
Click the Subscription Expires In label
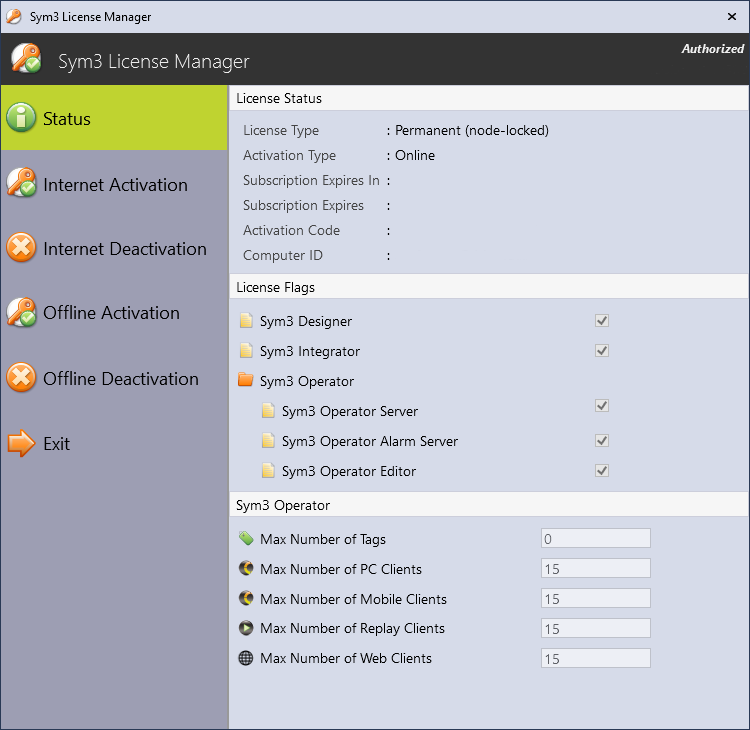(311, 180)
